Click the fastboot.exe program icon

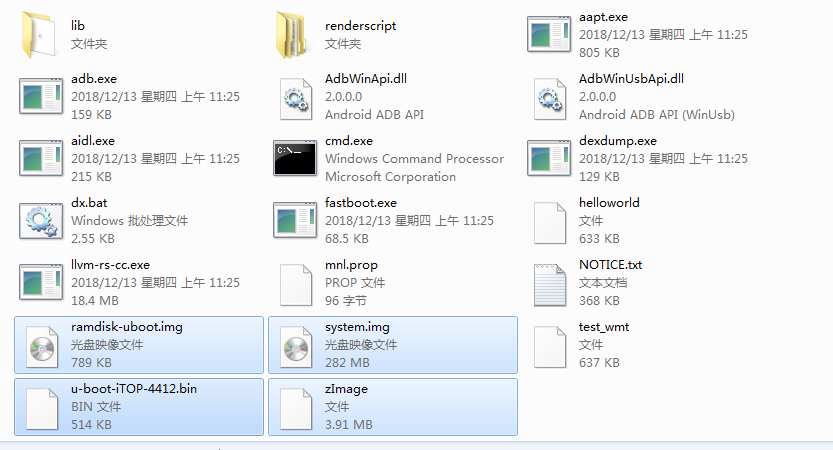pyautogui.click(x=295, y=220)
